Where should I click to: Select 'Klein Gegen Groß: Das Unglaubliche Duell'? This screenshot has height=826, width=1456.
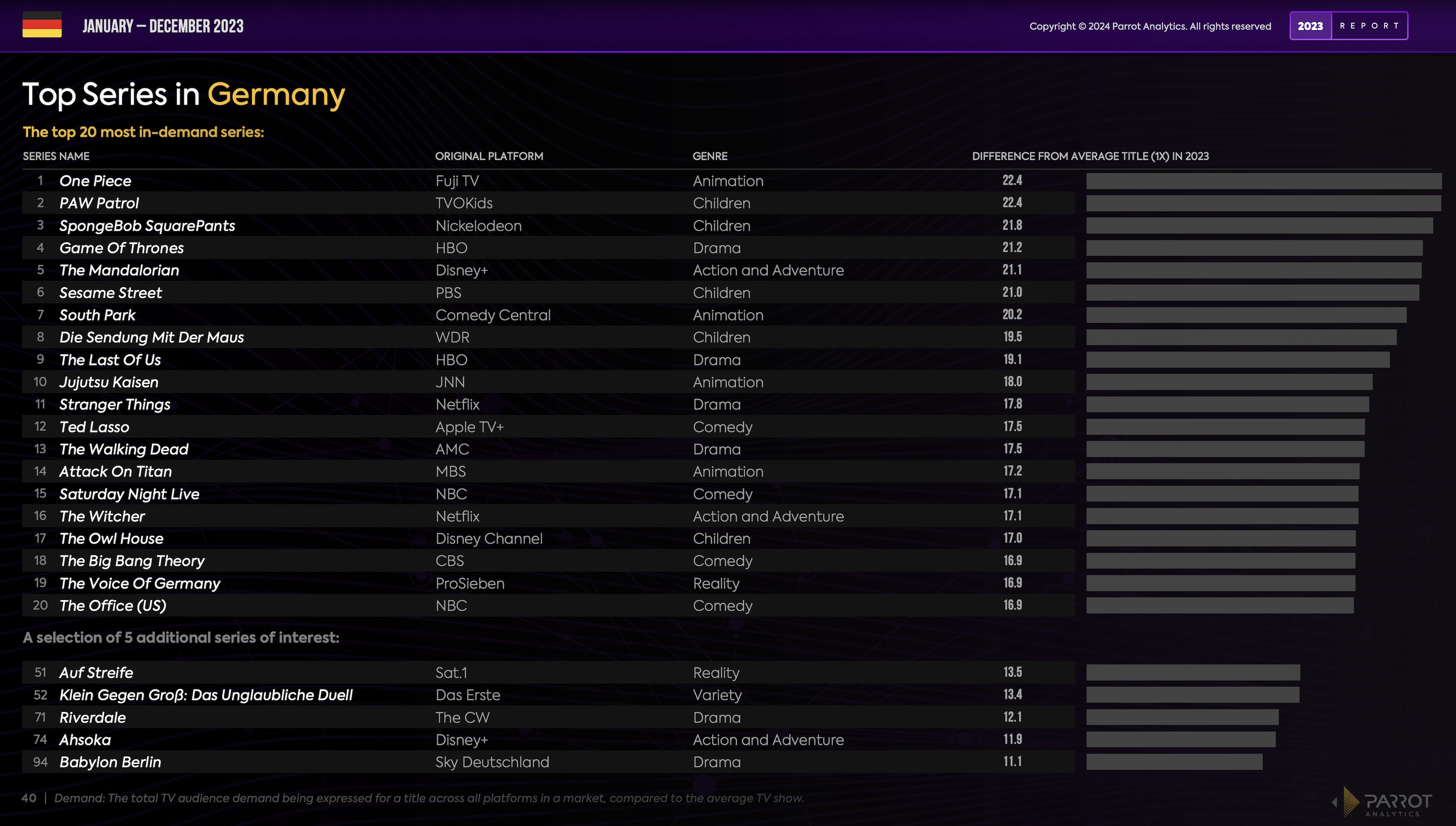[206, 695]
